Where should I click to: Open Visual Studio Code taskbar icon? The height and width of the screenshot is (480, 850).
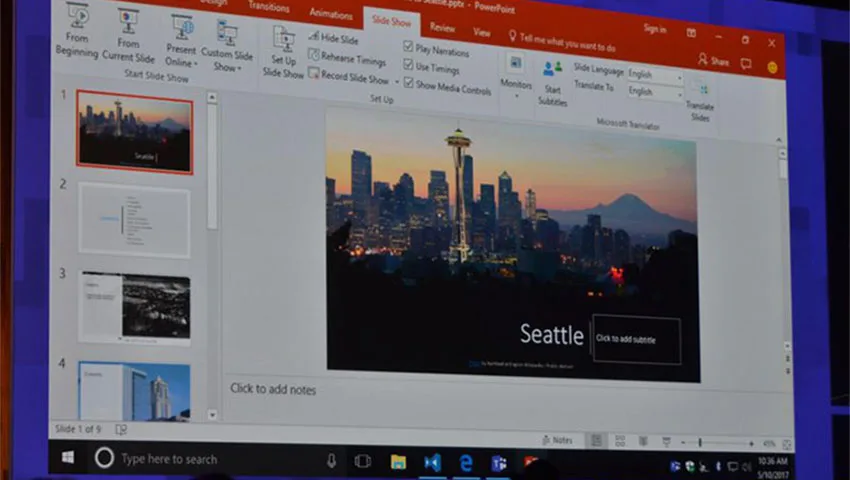pyautogui.click(x=433, y=463)
